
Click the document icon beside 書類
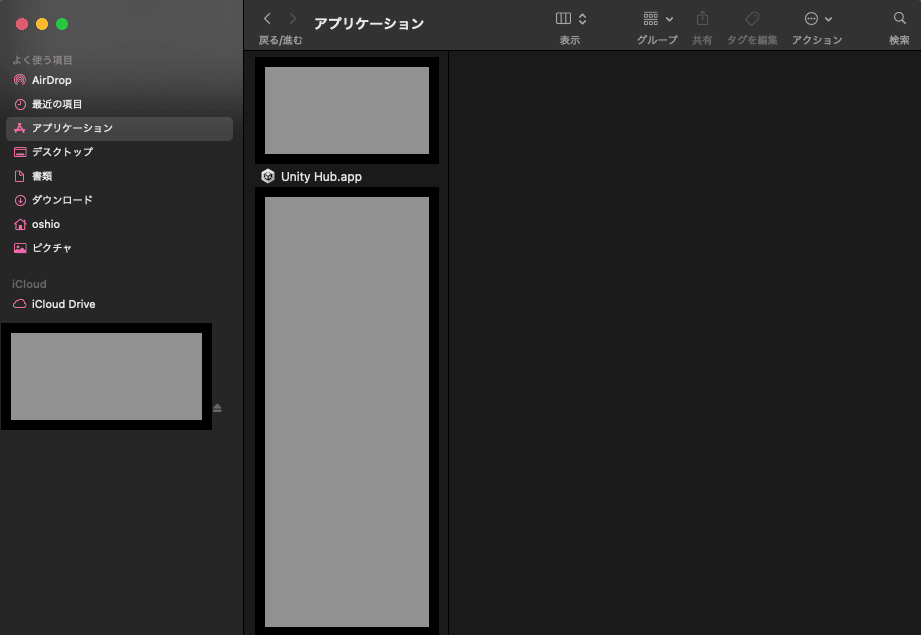pyautogui.click(x=19, y=176)
